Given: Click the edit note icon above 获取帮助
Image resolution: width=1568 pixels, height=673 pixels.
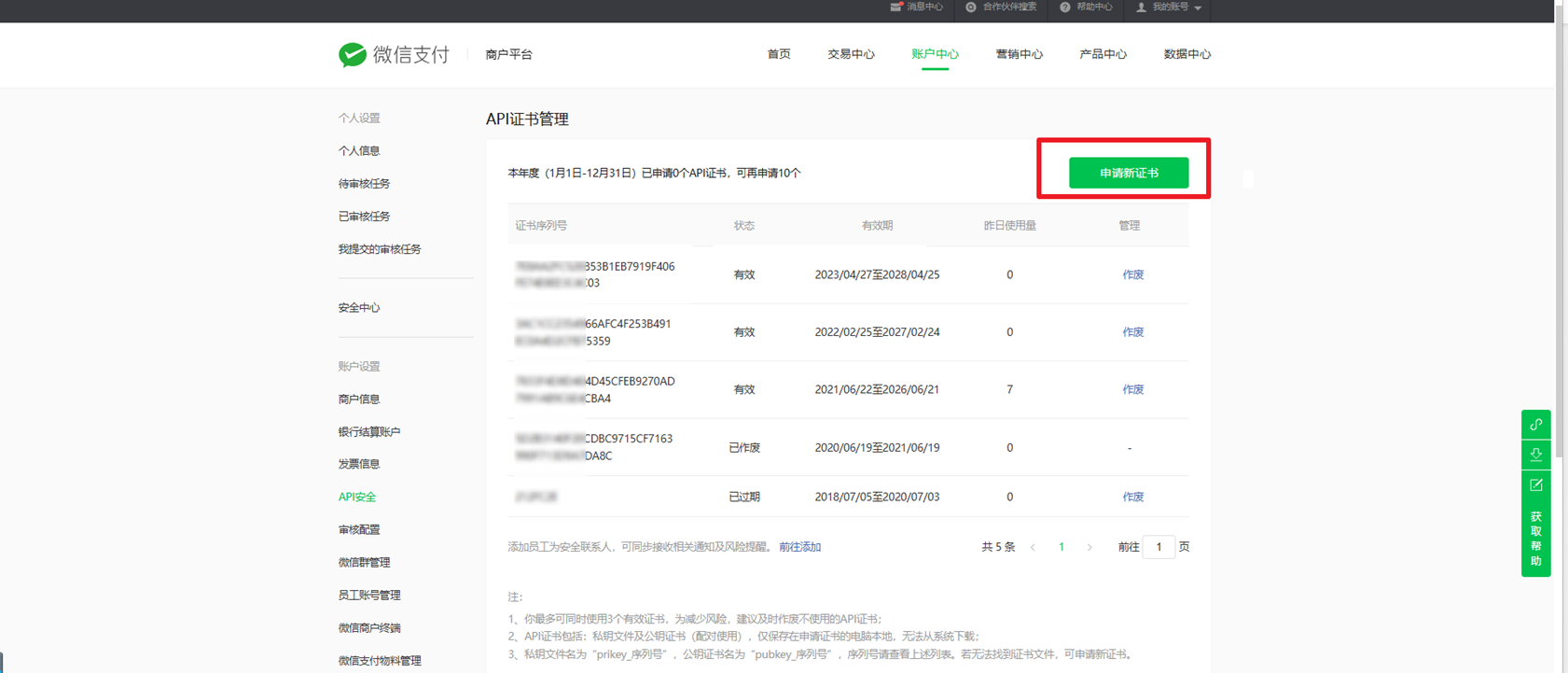Looking at the screenshot, I should click(1535, 485).
